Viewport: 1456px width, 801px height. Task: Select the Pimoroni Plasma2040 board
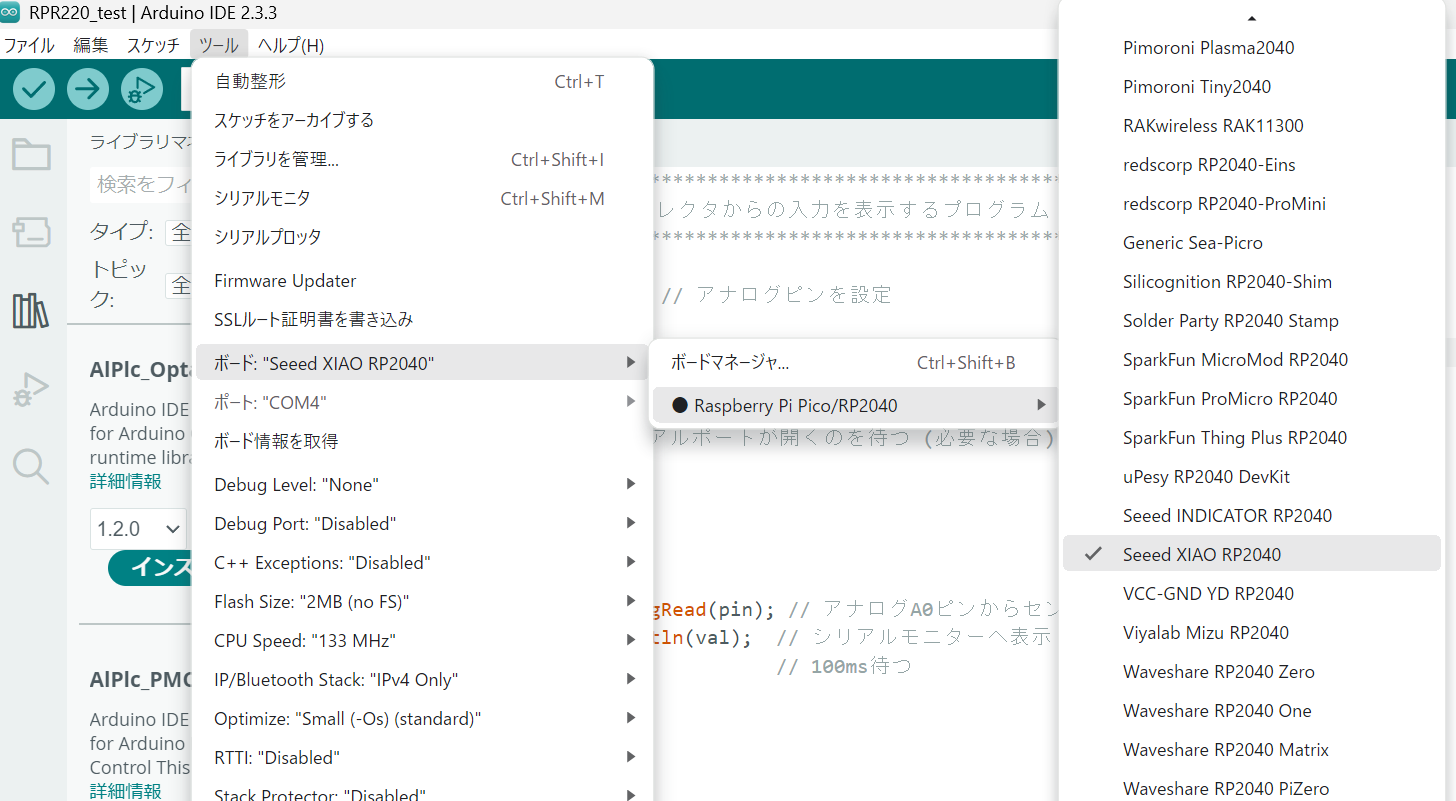click(x=1252, y=47)
